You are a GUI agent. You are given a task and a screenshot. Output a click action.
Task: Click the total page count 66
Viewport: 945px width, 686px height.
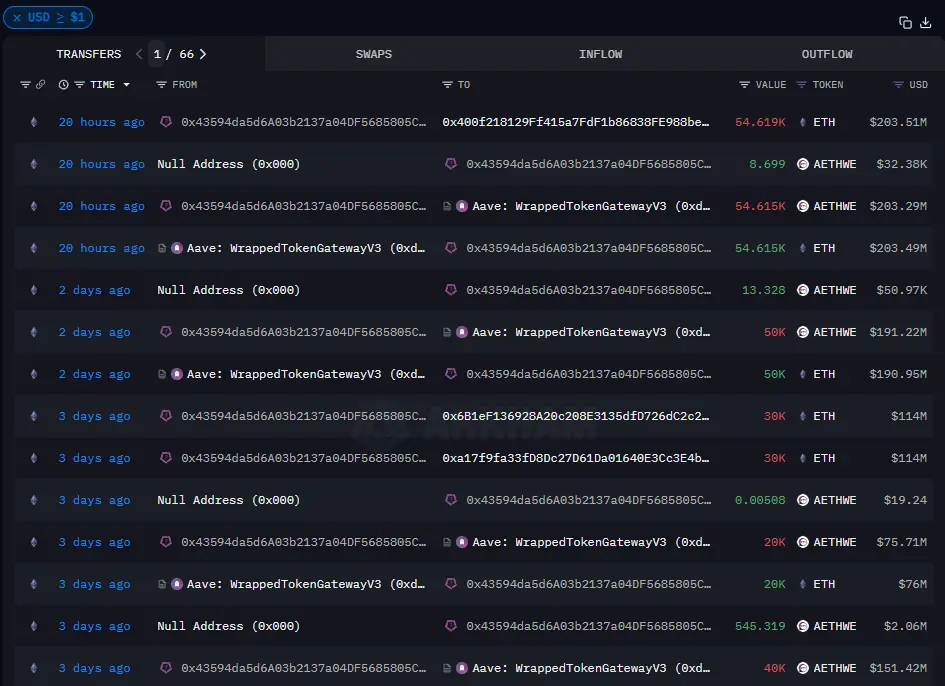[187, 54]
